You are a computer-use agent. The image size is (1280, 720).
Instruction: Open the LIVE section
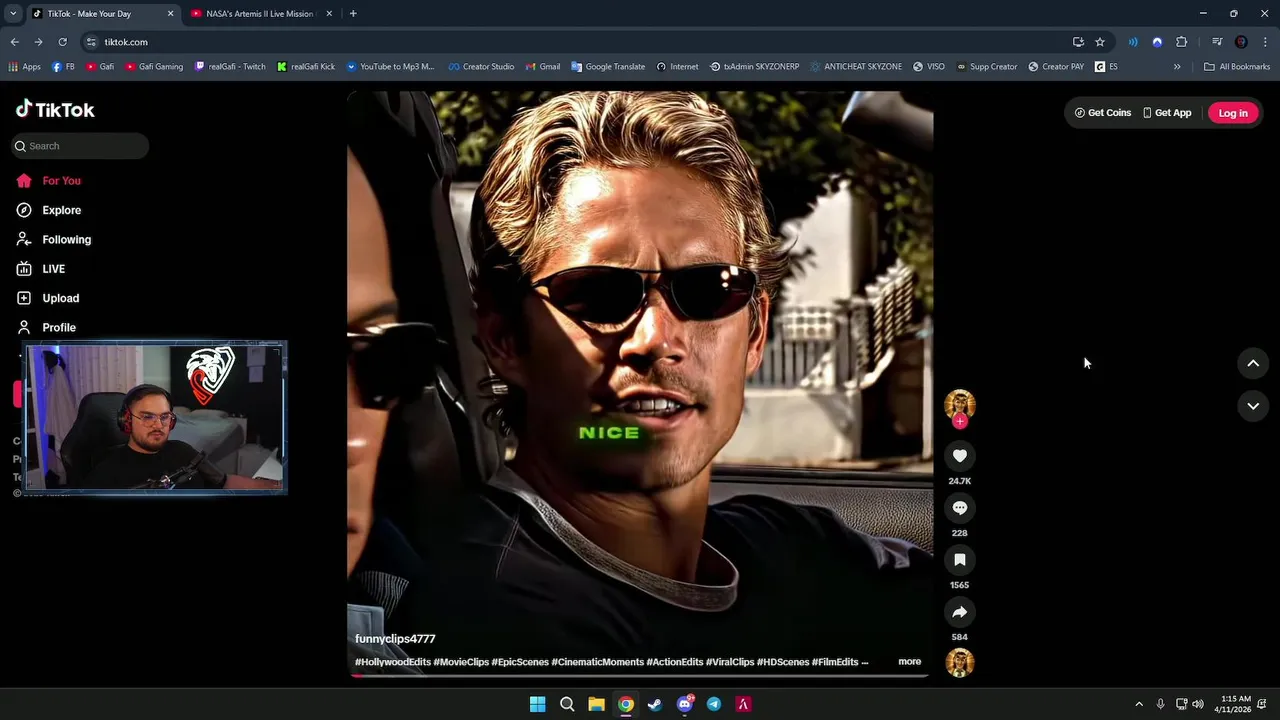pyautogui.click(x=41, y=269)
